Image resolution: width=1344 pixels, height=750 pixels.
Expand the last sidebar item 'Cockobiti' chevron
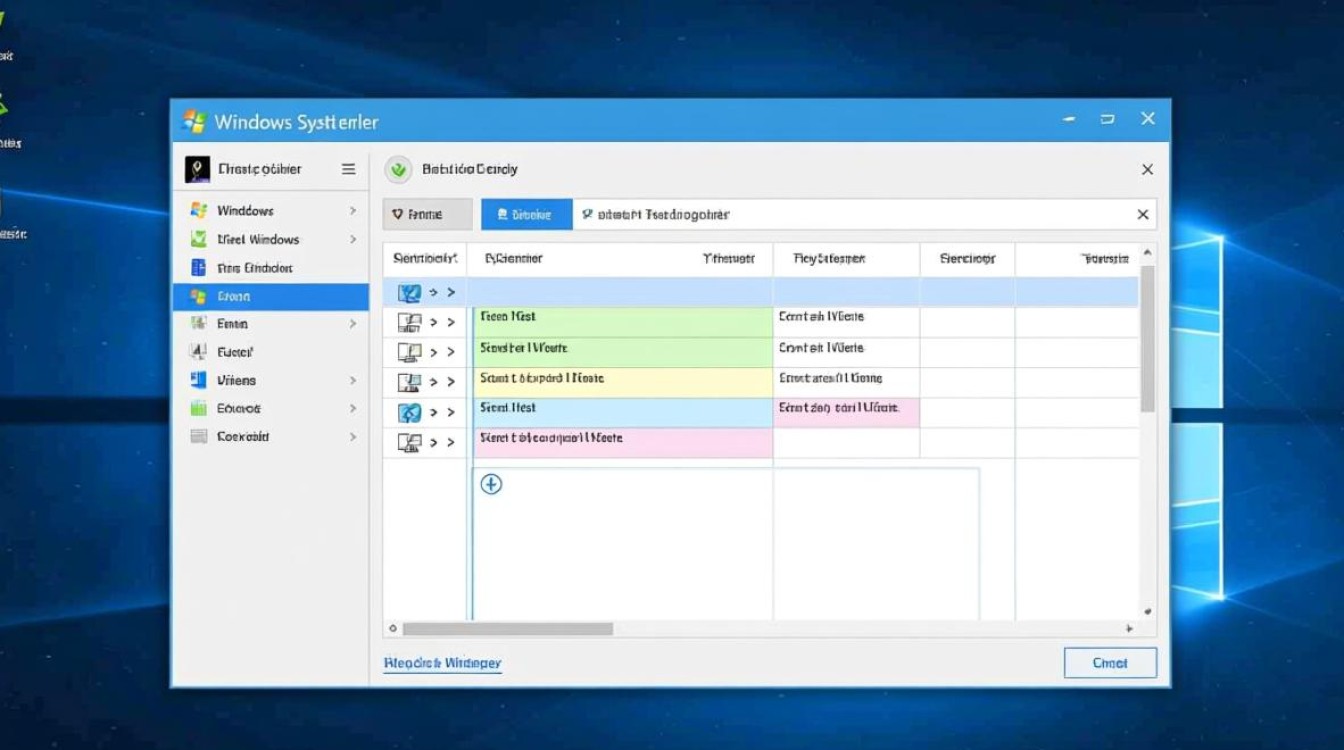coord(353,437)
